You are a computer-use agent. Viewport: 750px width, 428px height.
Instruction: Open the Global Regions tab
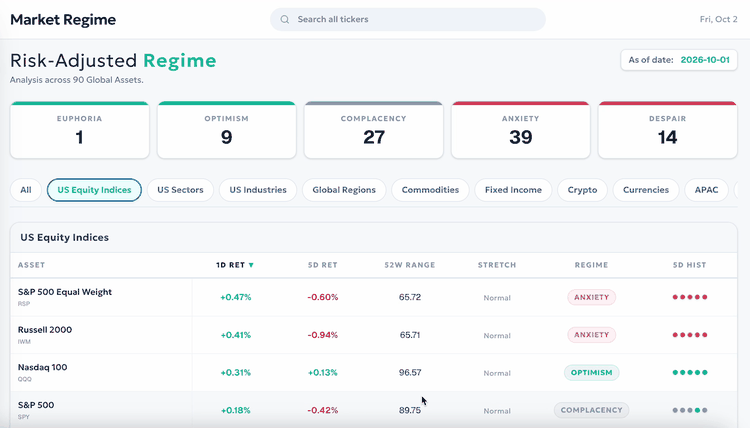(344, 190)
